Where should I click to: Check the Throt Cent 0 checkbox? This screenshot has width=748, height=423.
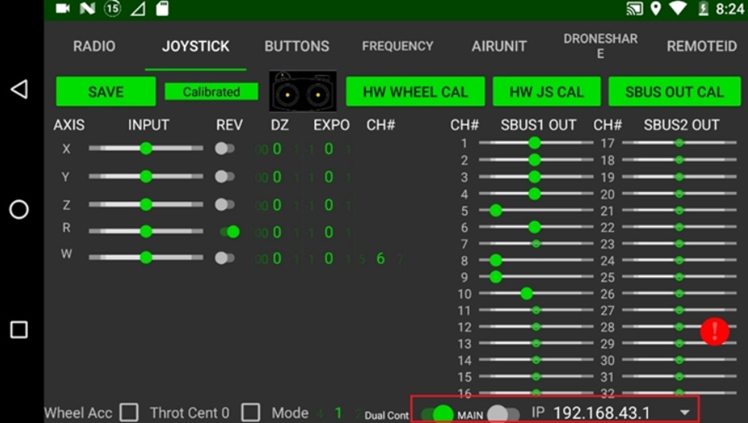click(x=251, y=412)
